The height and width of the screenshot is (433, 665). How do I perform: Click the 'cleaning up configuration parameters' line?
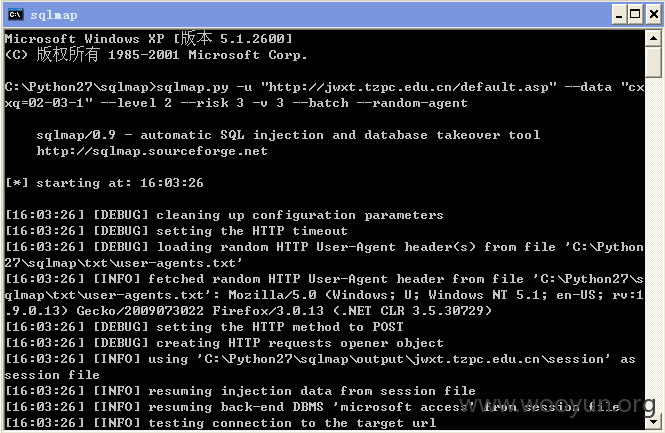(224, 215)
